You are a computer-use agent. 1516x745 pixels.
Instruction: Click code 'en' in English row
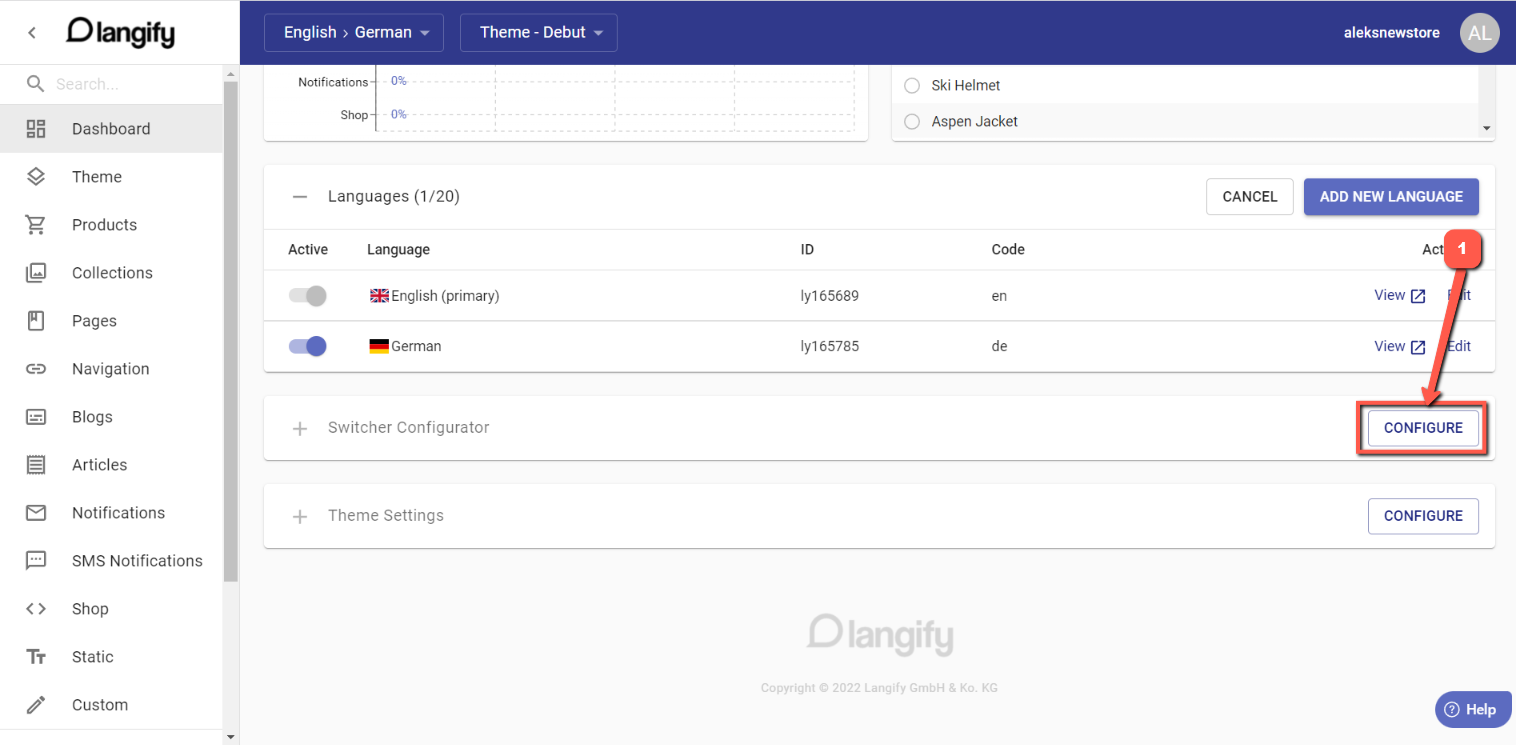point(999,296)
